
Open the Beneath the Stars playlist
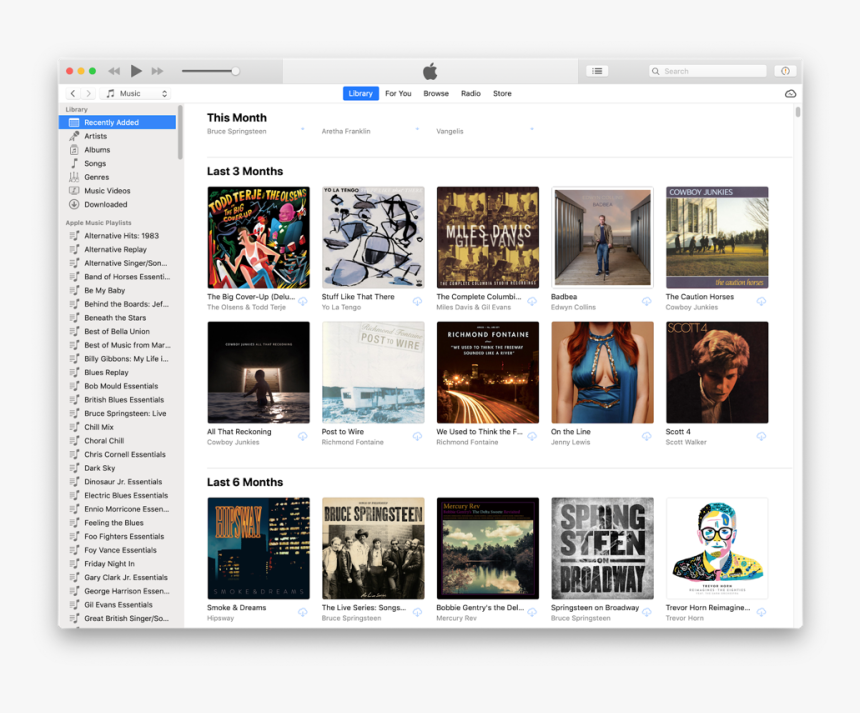click(117, 318)
